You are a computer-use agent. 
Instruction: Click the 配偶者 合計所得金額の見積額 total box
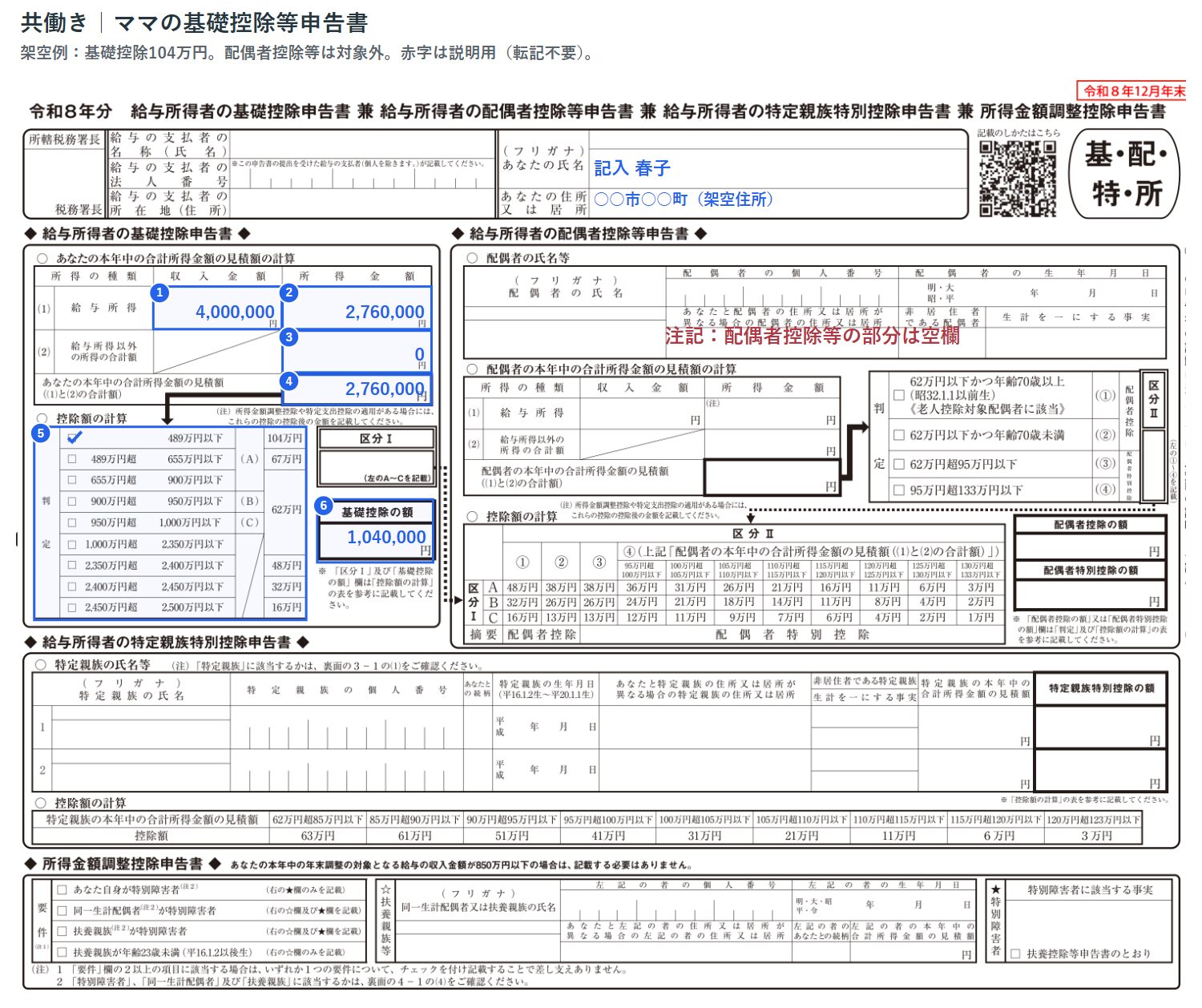click(772, 477)
